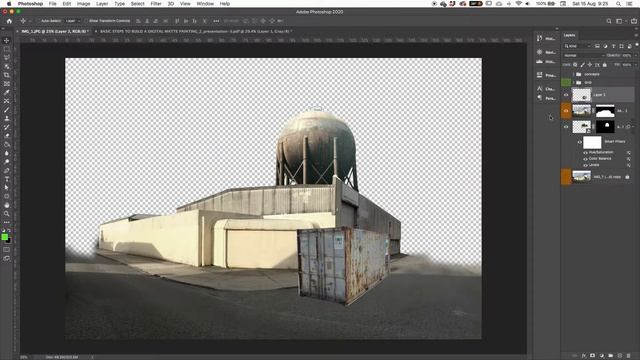Open the Layers panel options menu
This screenshot has height=360, width=640.
click(x=636, y=35)
